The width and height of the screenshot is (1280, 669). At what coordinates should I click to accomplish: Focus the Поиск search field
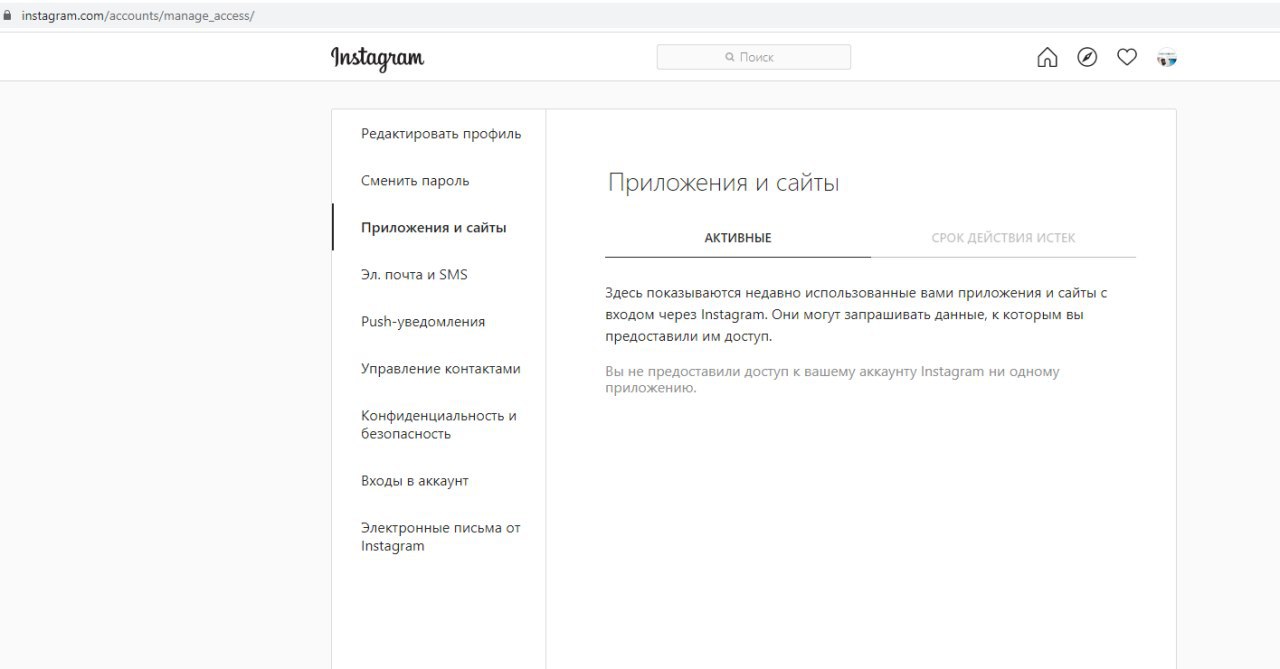[754, 58]
